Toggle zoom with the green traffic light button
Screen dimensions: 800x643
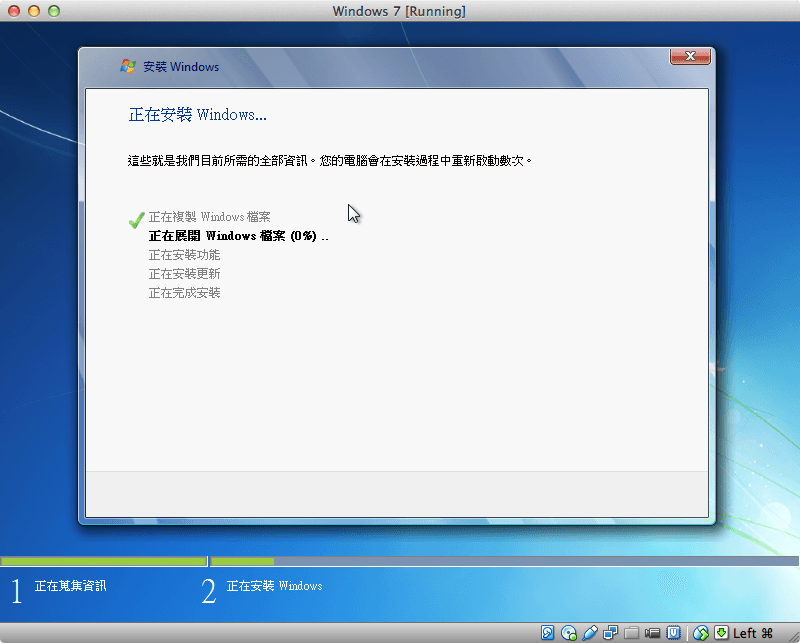52,11
